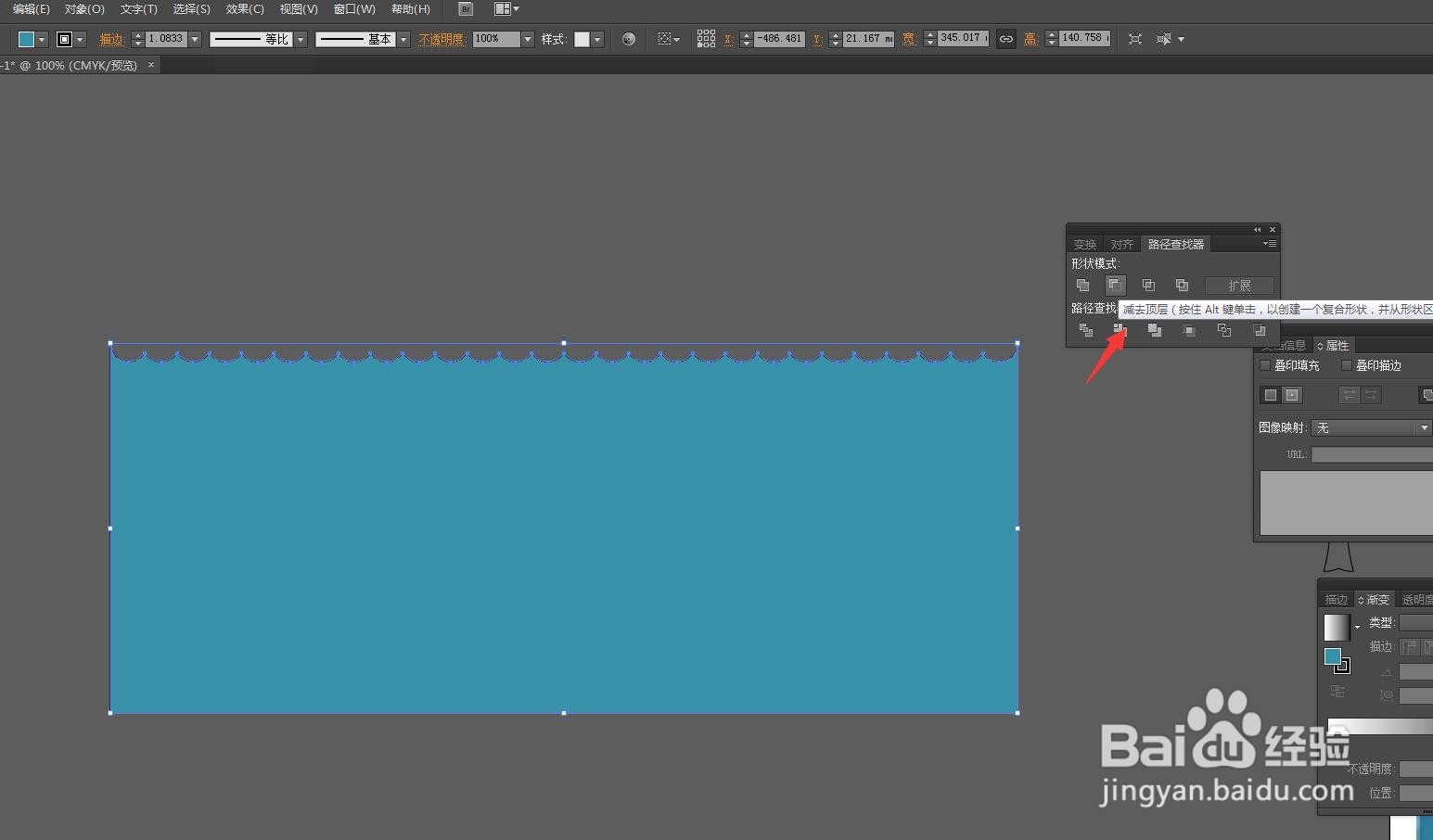Open the 选择(S) menu
The height and width of the screenshot is (840, 1433).
tap(191, 9)
